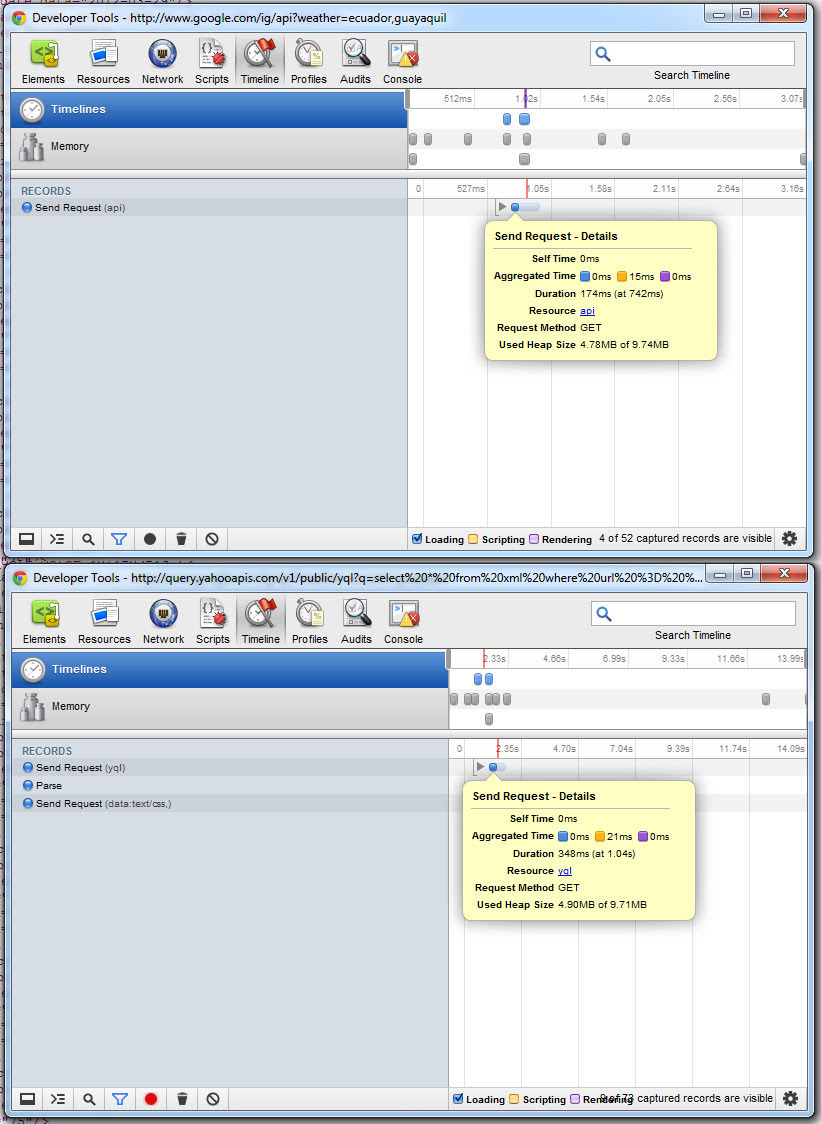821x1124 pixels.
Task: Click the filter funnel icon in the bottom window
Action: (x=120, y=1098)
